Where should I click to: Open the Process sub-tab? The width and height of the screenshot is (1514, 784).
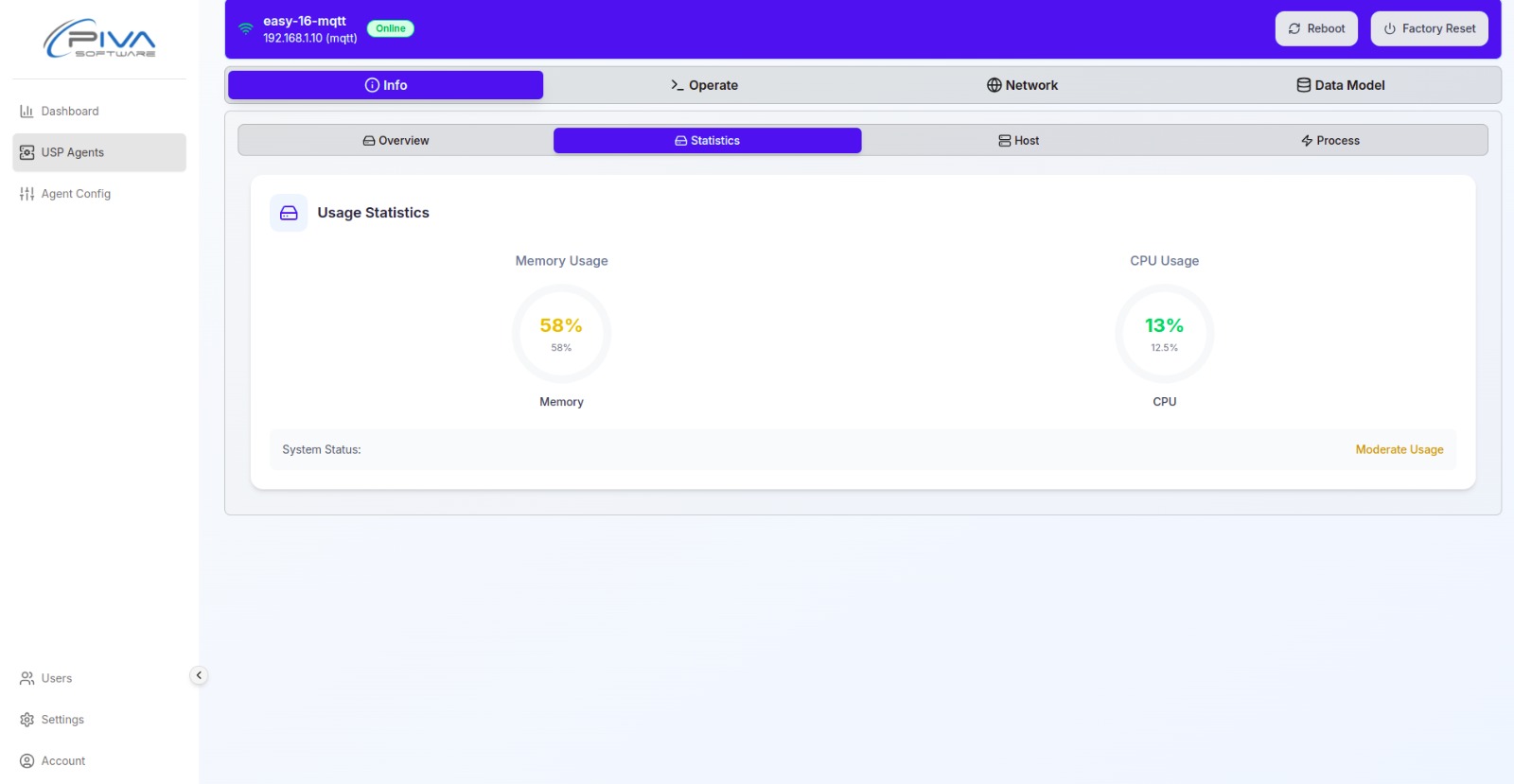[x=1329, y=141]
